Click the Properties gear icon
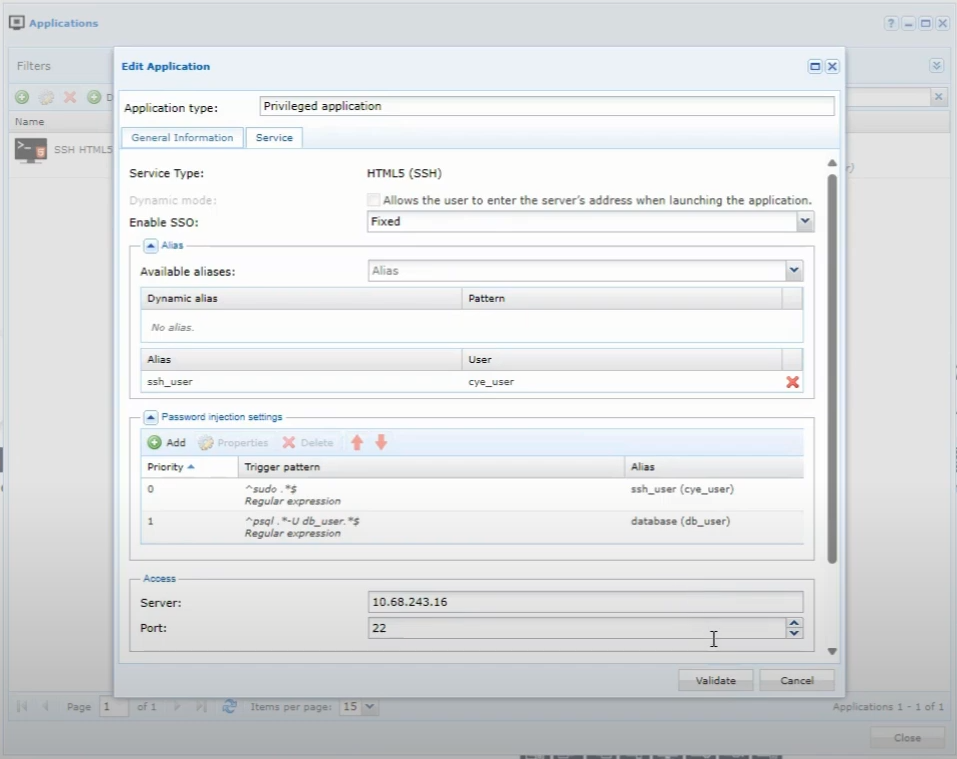Image resolution: width=957 pixels, height=759 pixels. click(207, 442)
